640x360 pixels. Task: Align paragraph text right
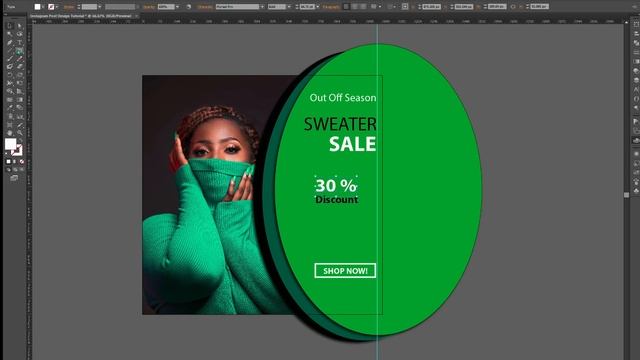click(363, 7)
